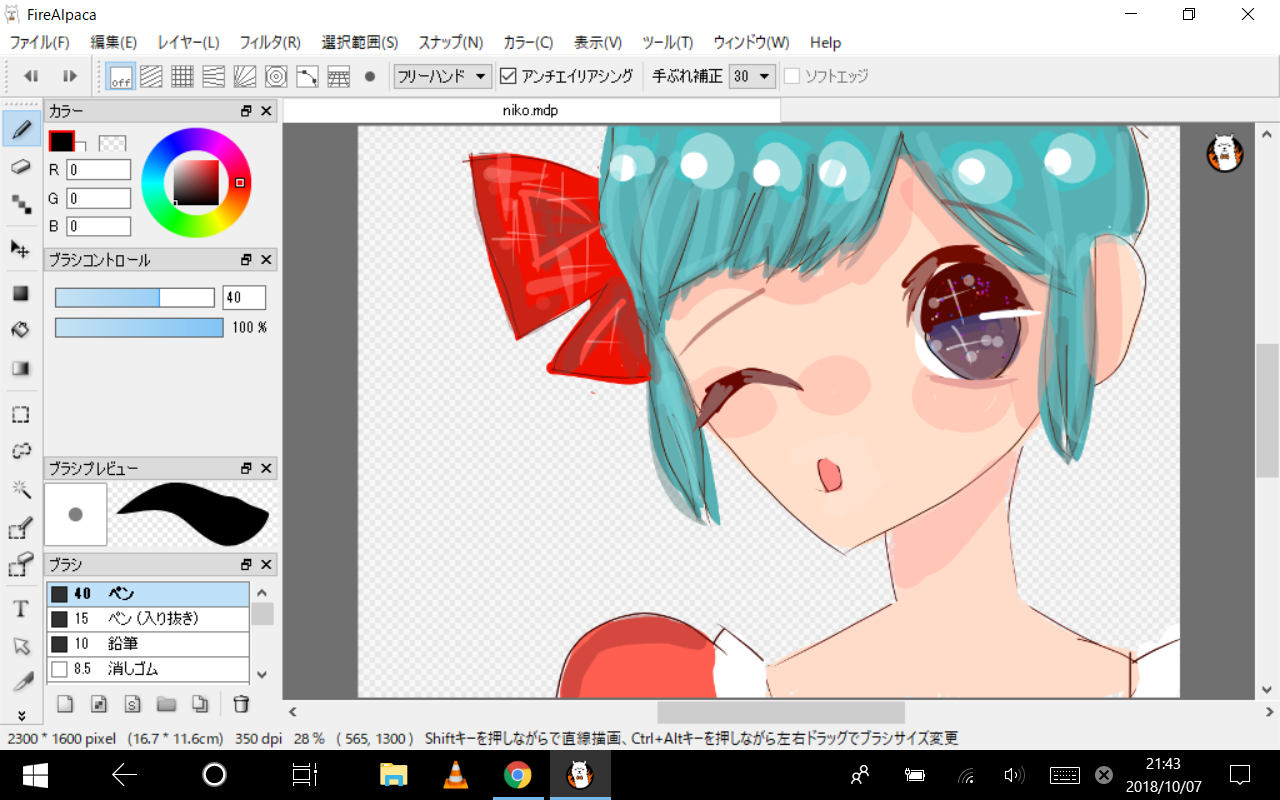This screenshot has height=800, width=1280.
Task: Click the brush size slider
Action: click(x=134, y=297)
